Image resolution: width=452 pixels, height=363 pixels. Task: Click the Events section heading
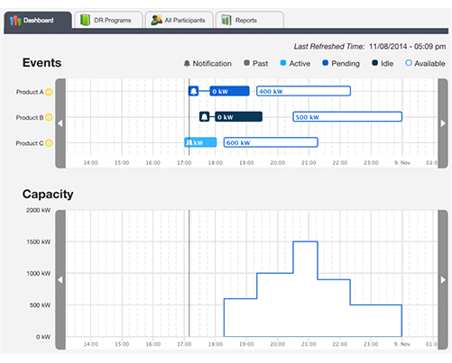42,63
